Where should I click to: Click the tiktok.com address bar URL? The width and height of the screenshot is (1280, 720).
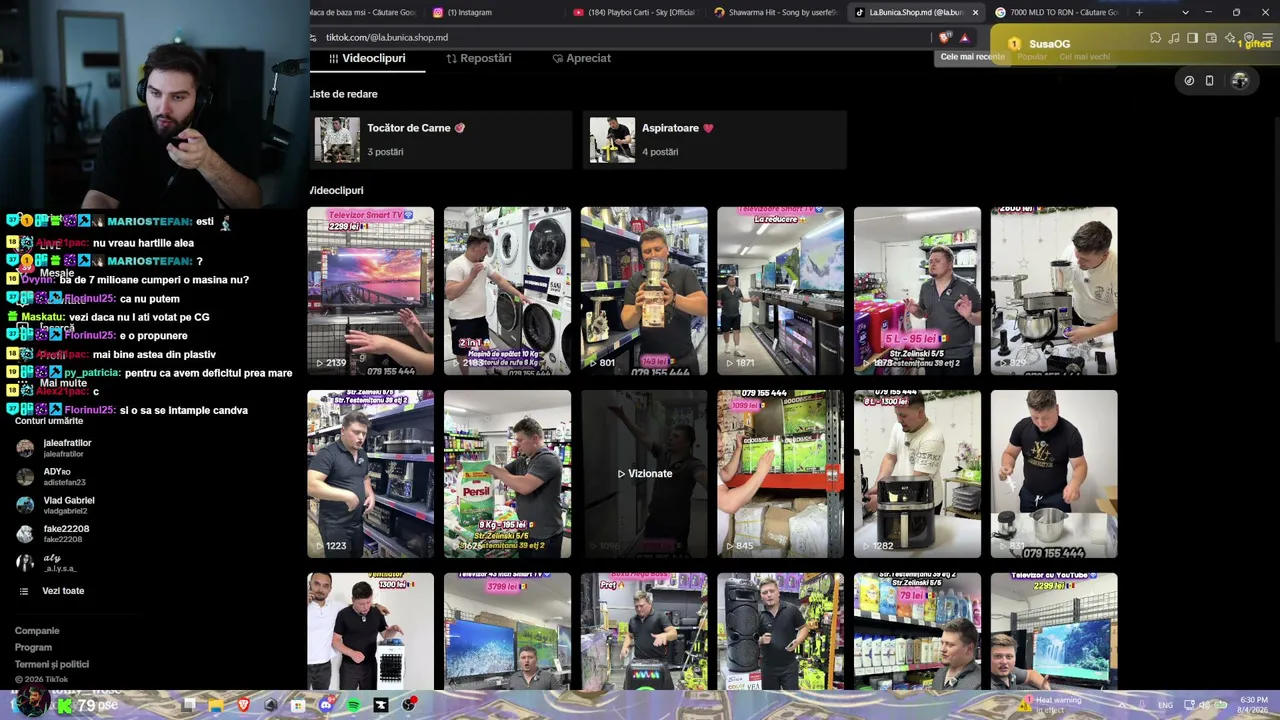(387, 37)
